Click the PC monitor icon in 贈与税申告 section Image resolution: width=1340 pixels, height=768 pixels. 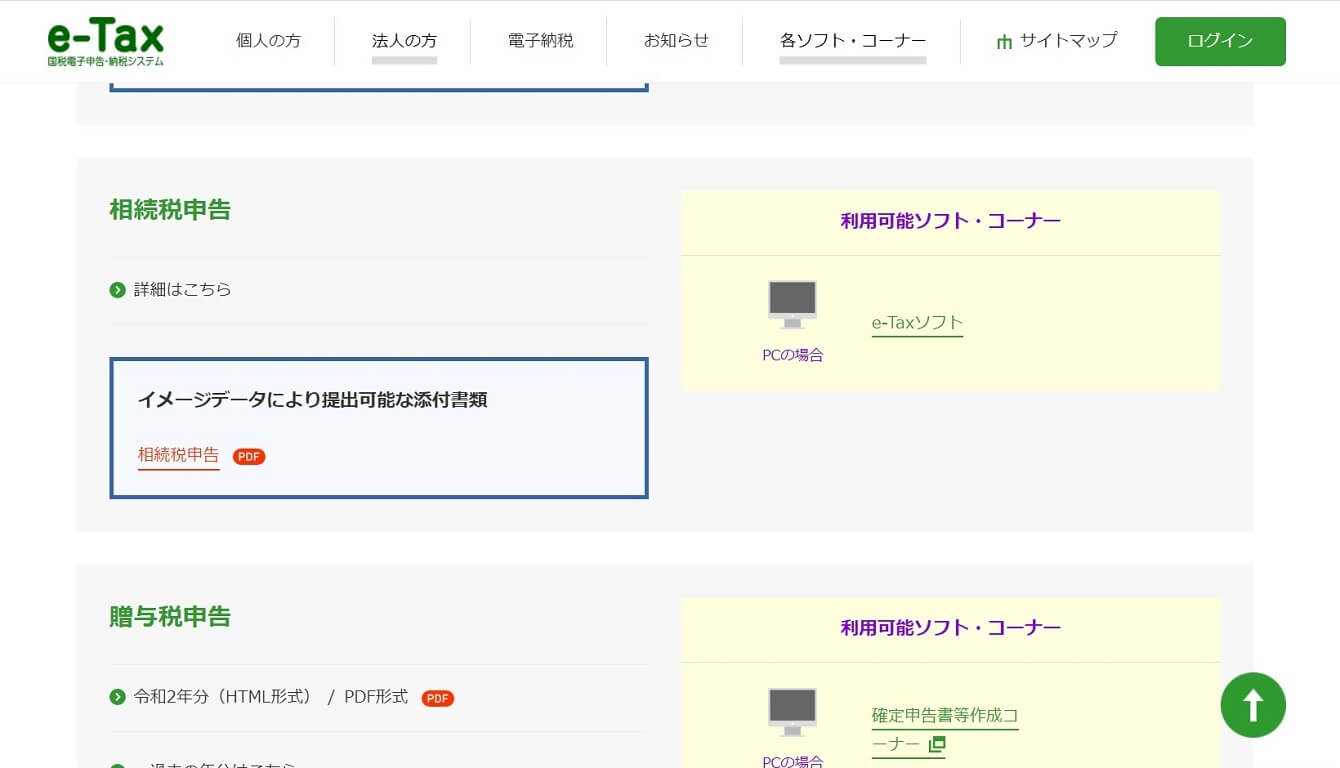792,712
